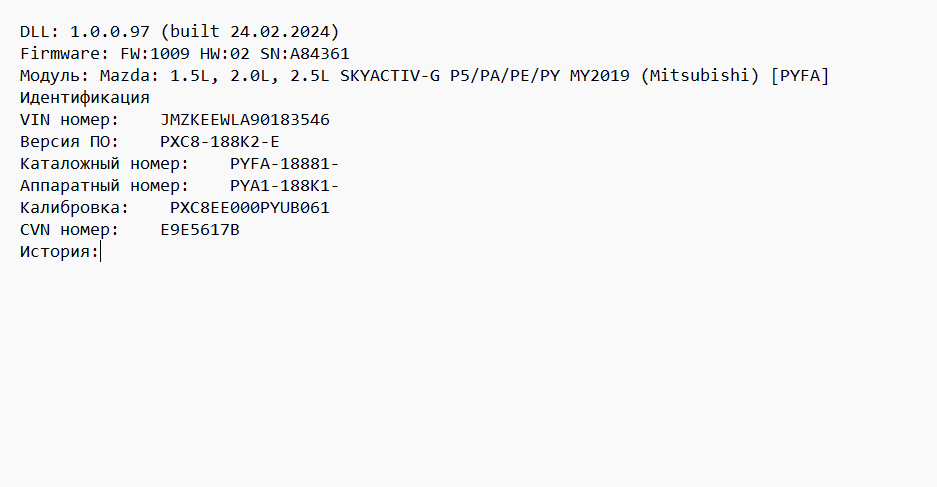937x487 pixels.
Task: Click the catalog number PYFA-18881-
Action: pyautogui.click(x=285, y=164)
